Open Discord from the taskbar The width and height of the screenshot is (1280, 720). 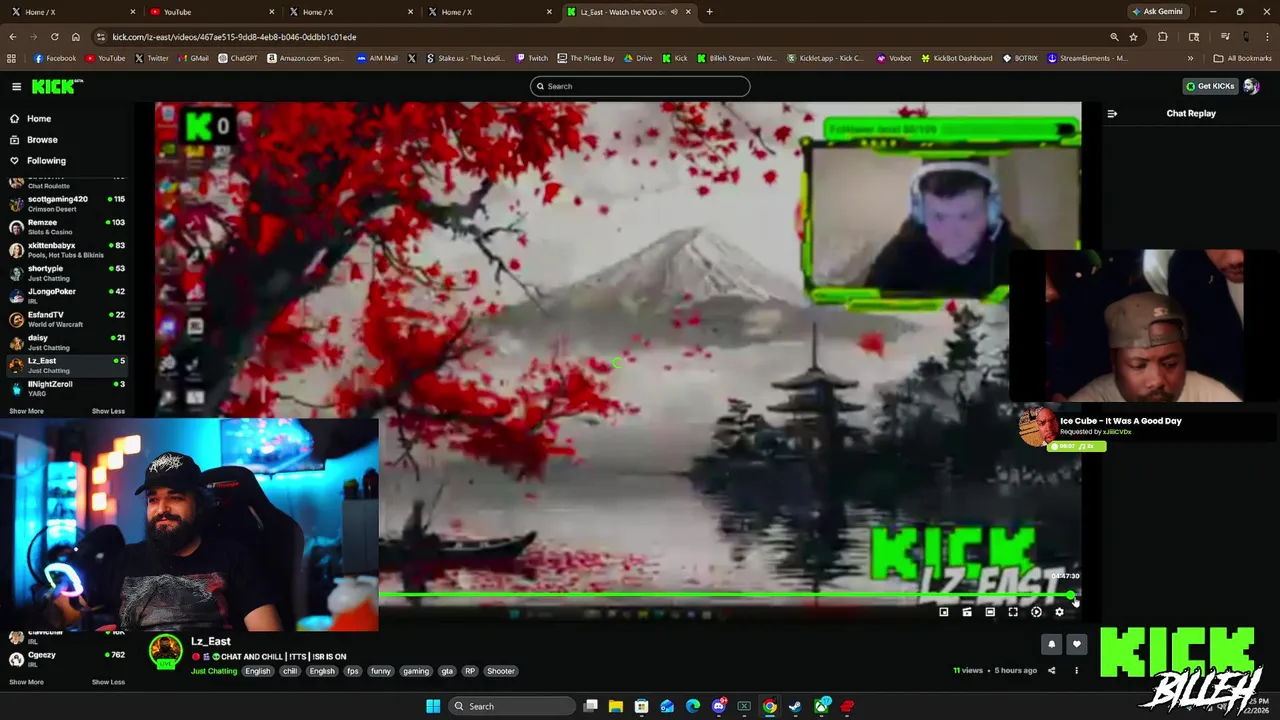[718, 706]
